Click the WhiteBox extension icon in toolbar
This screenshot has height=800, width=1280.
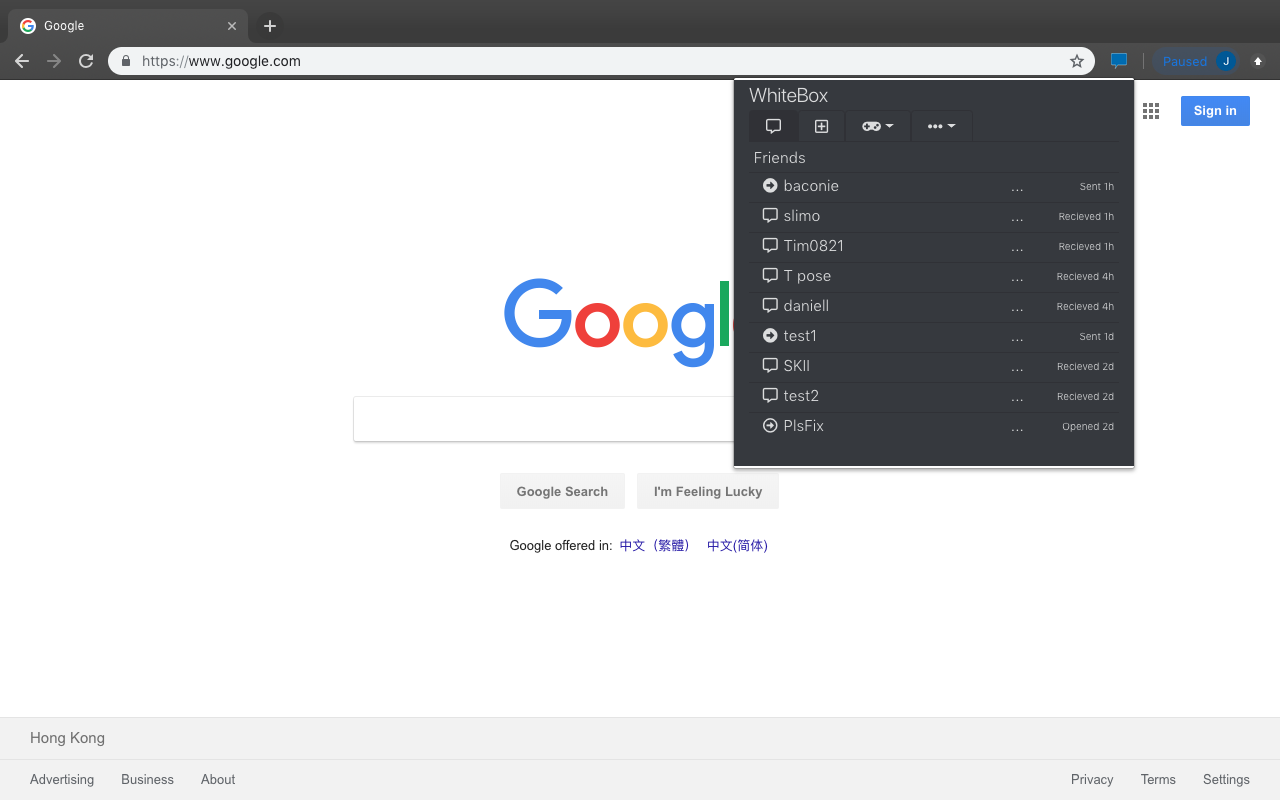[x=1119, y=61]
